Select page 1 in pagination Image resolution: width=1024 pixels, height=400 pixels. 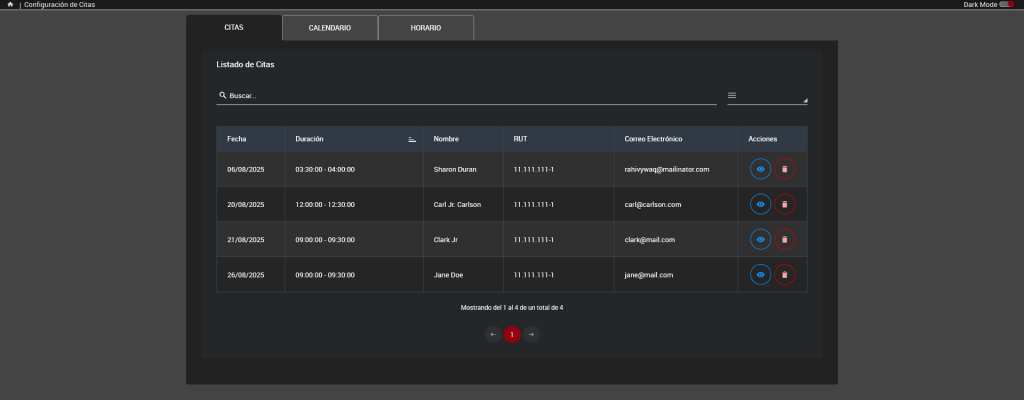(x=512, y=334)
